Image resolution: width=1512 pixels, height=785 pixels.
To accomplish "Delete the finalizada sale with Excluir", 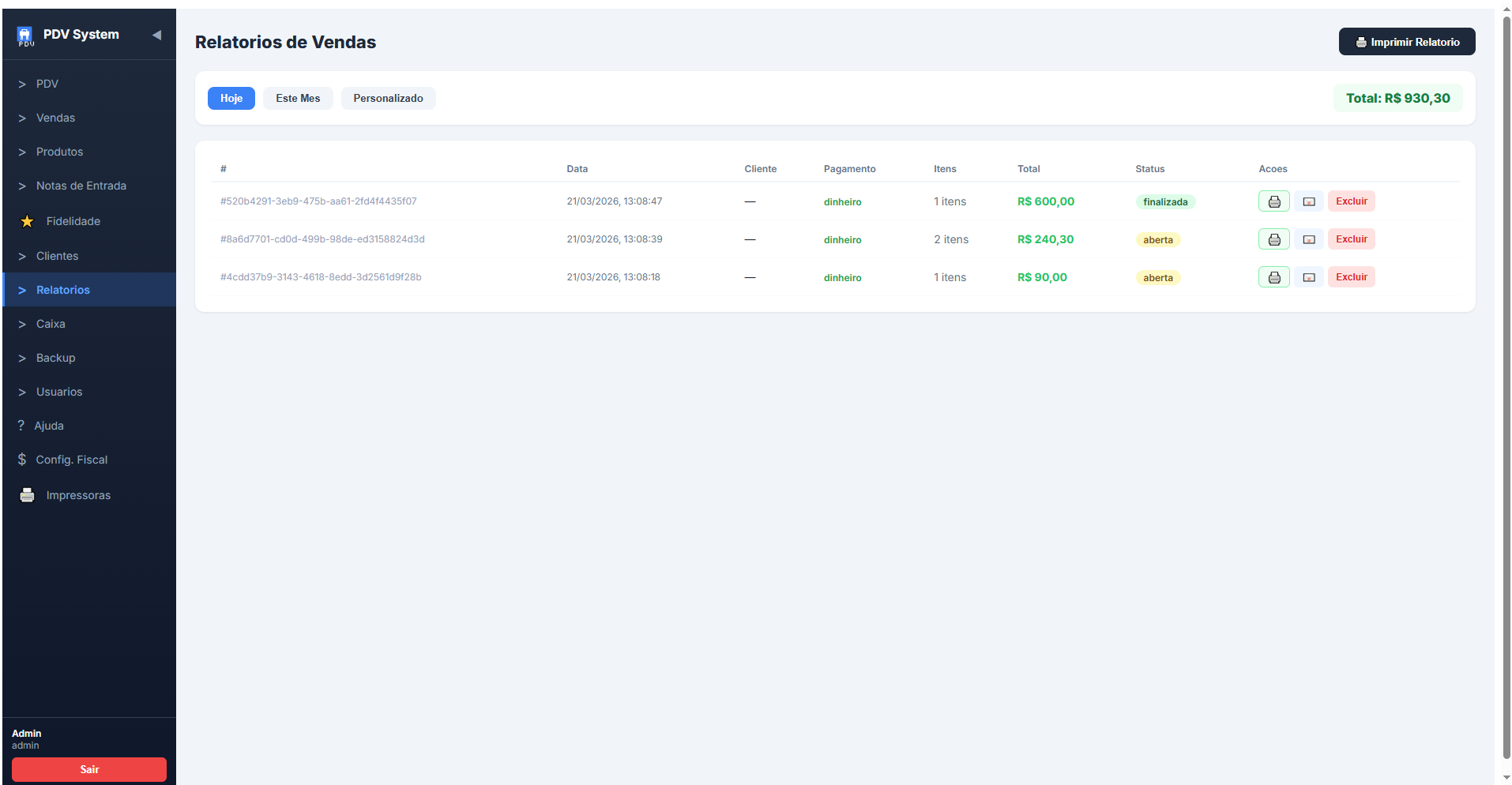I will (1351, 201).
